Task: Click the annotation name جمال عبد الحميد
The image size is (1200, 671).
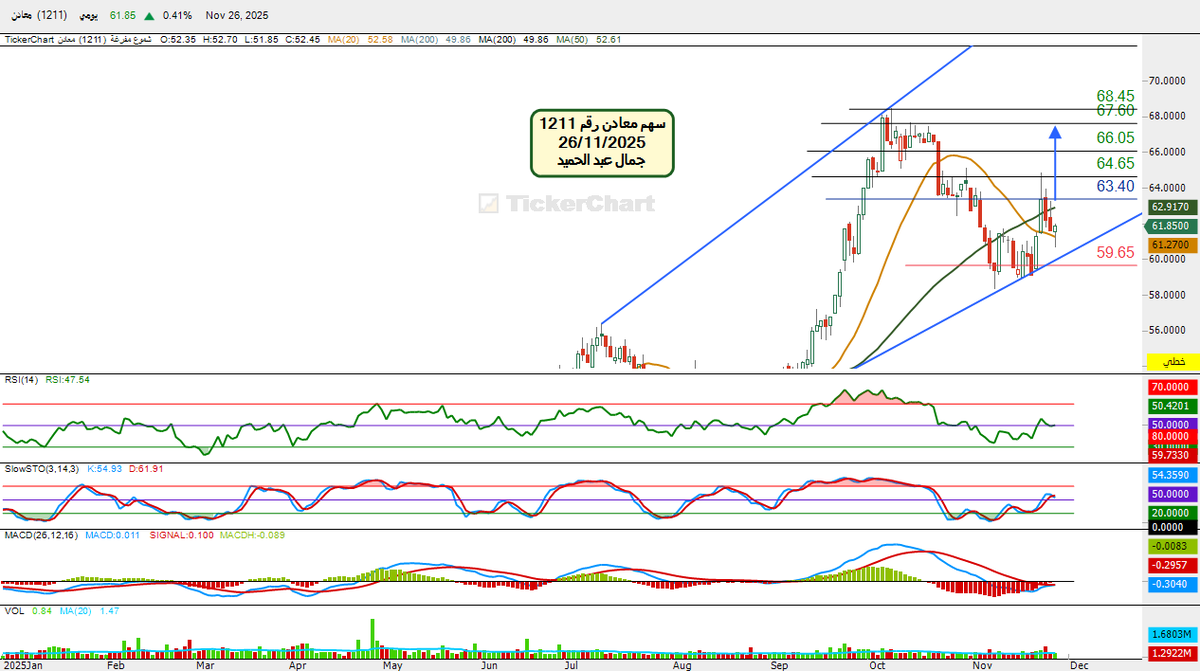Action: coord(602,160)
